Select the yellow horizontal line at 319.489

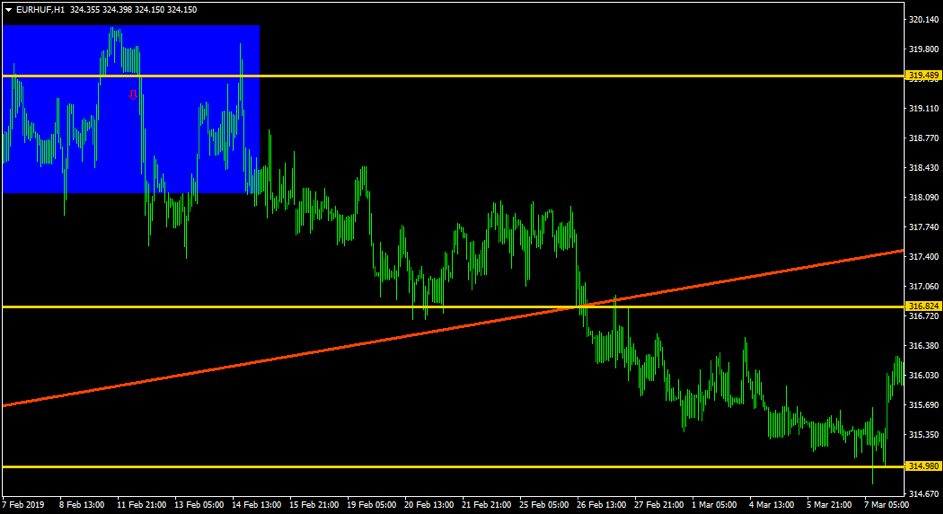[453, 76]
